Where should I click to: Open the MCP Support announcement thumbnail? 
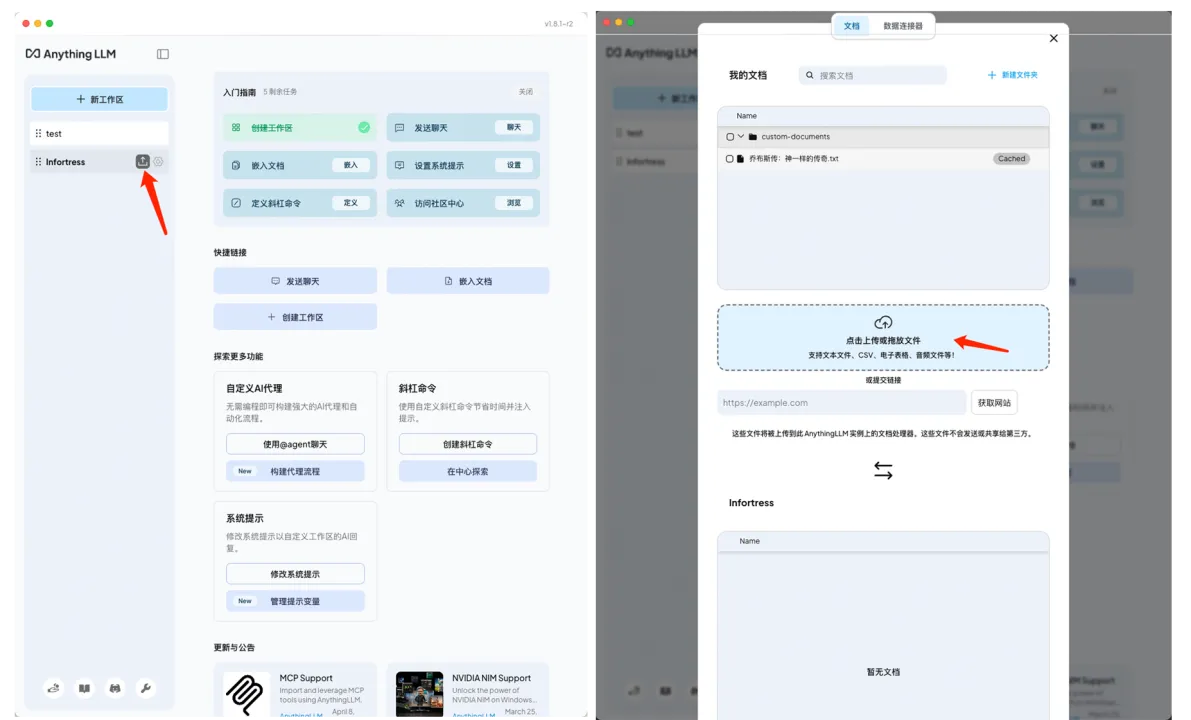(x=247, y=693)
